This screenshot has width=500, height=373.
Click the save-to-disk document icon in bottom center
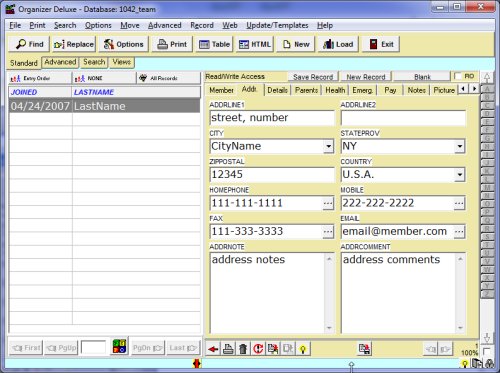tap(364, 349)
